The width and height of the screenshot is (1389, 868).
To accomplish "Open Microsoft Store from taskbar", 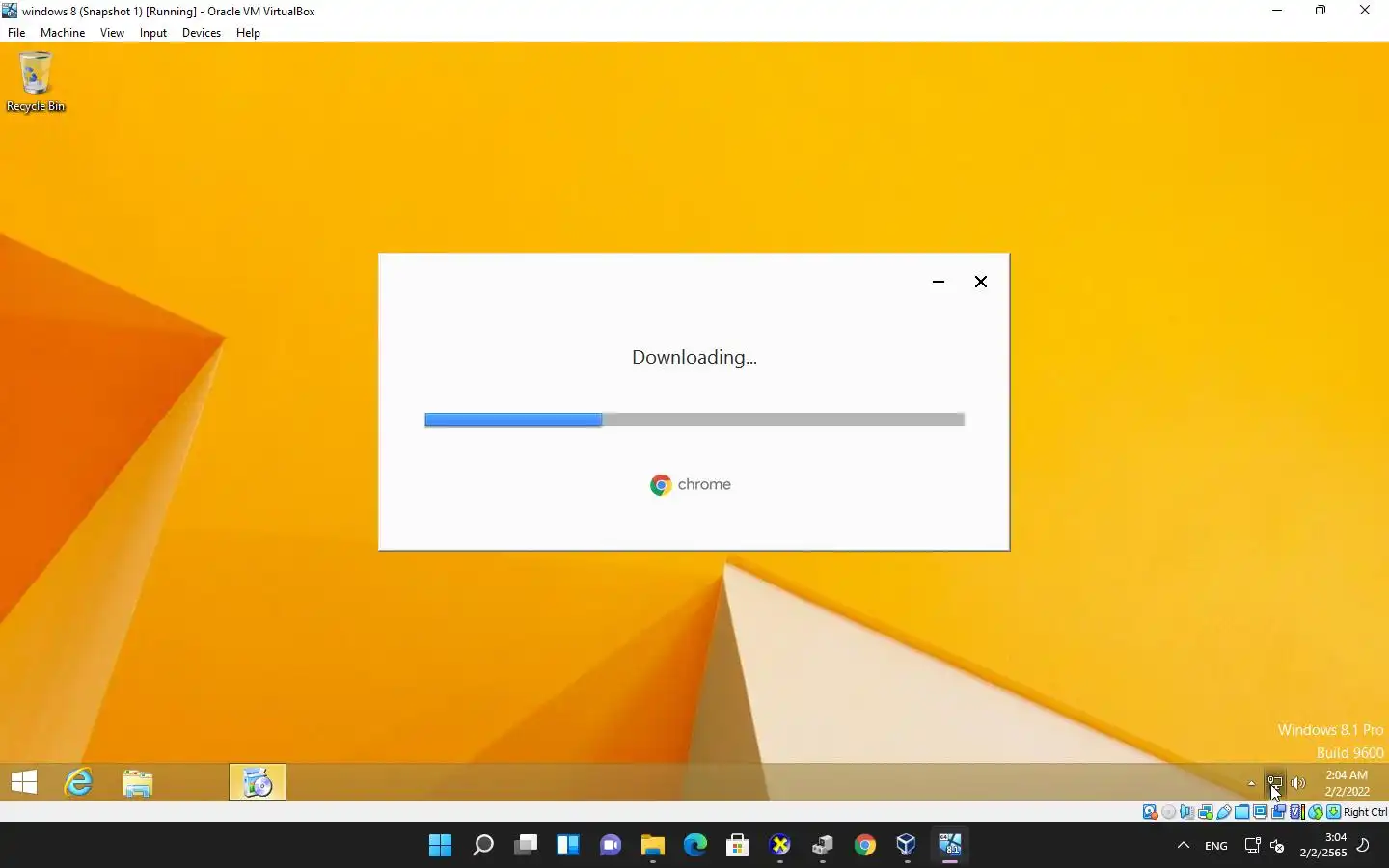I will (737, 846).
